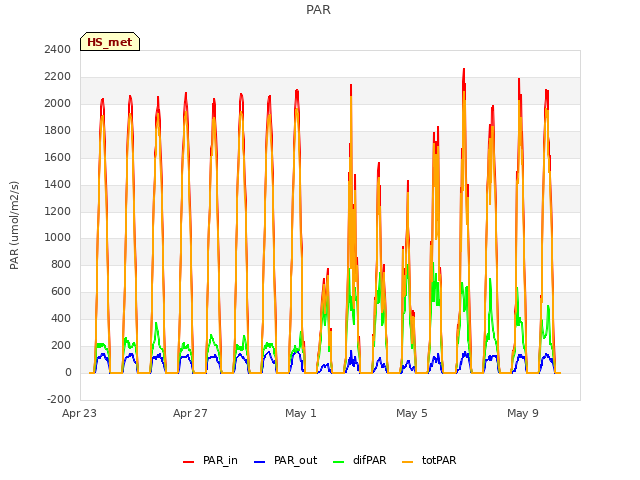Click the Apr 23 x-axis tick label

pyautogui.click(x=79, y=413)
